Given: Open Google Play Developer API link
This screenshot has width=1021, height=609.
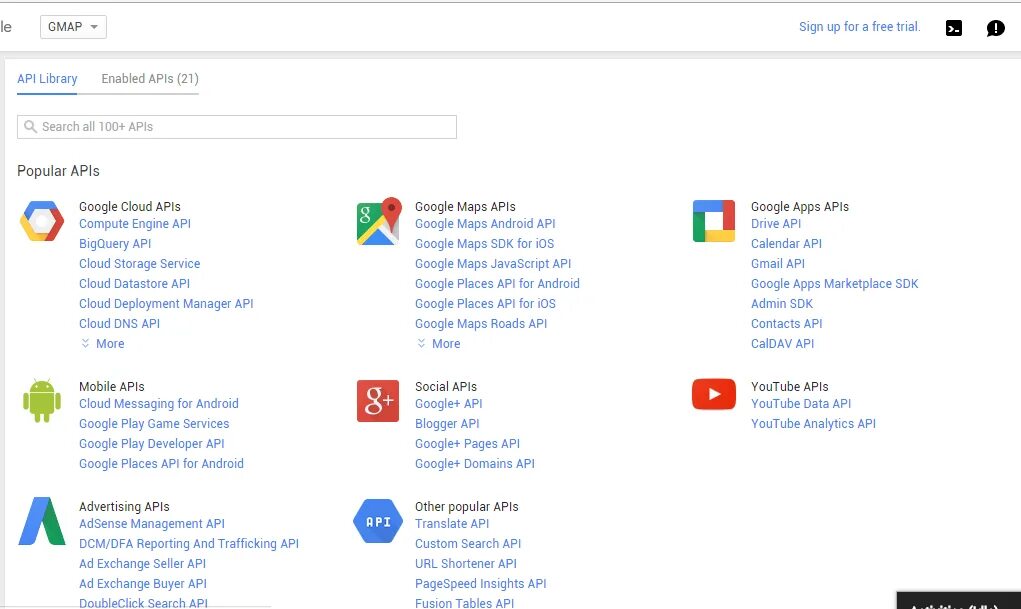Looking at the screenshot, I should pyautogui.click(x=152, y=444).
